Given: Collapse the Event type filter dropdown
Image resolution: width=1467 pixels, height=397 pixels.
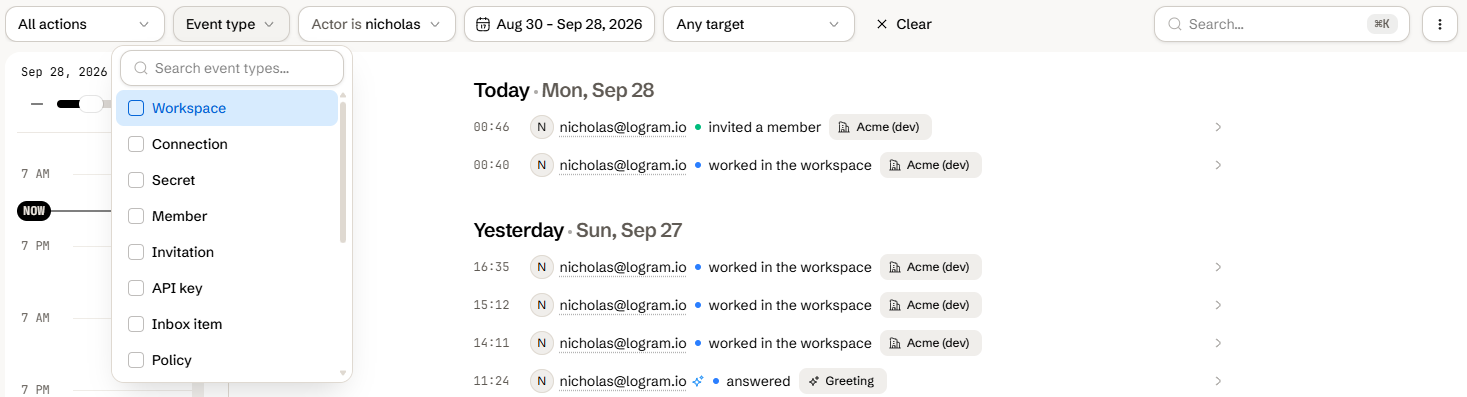Looking at the screenshot, I should (x=231, y=24).
